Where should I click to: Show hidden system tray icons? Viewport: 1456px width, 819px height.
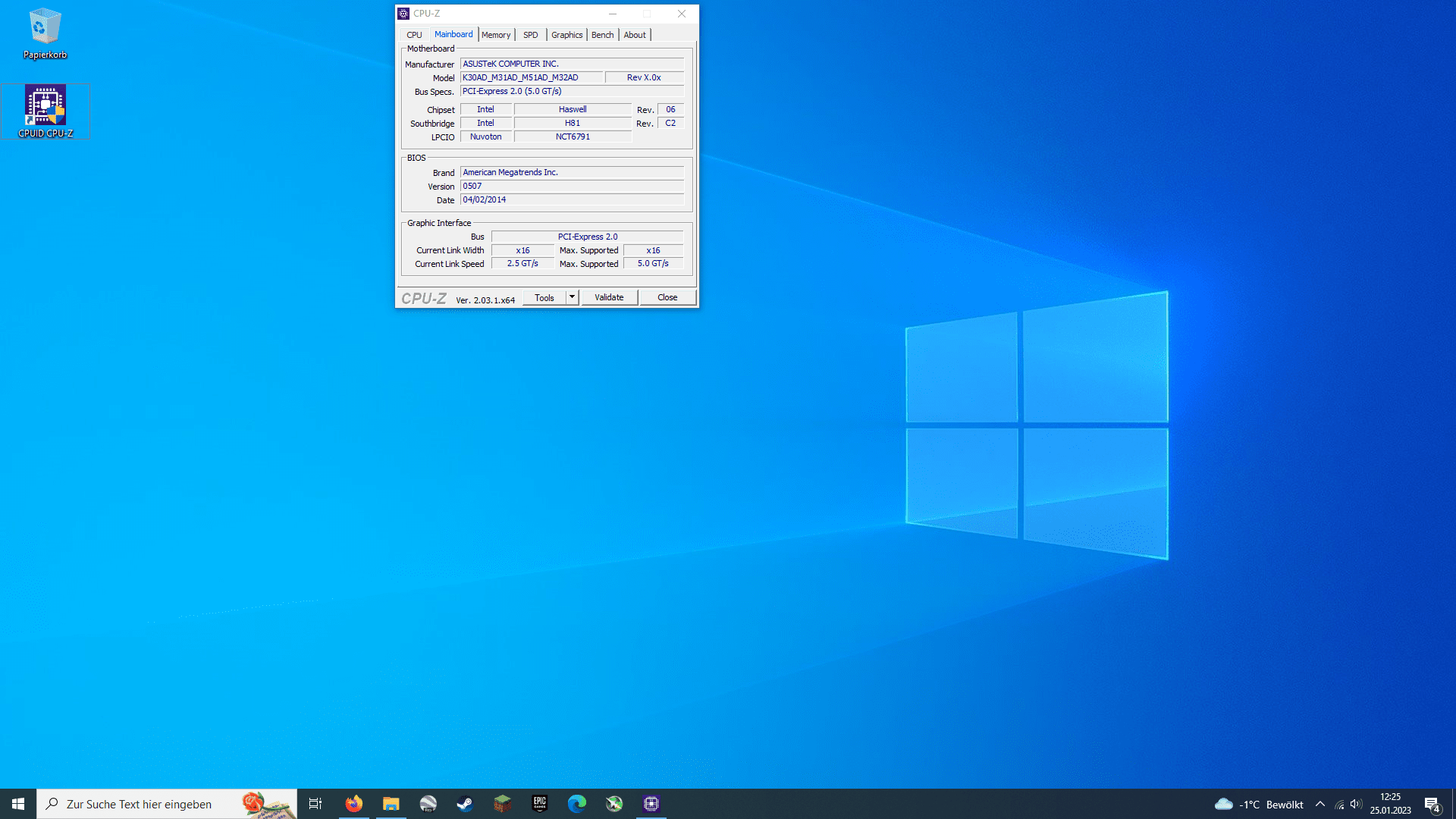1320,805
